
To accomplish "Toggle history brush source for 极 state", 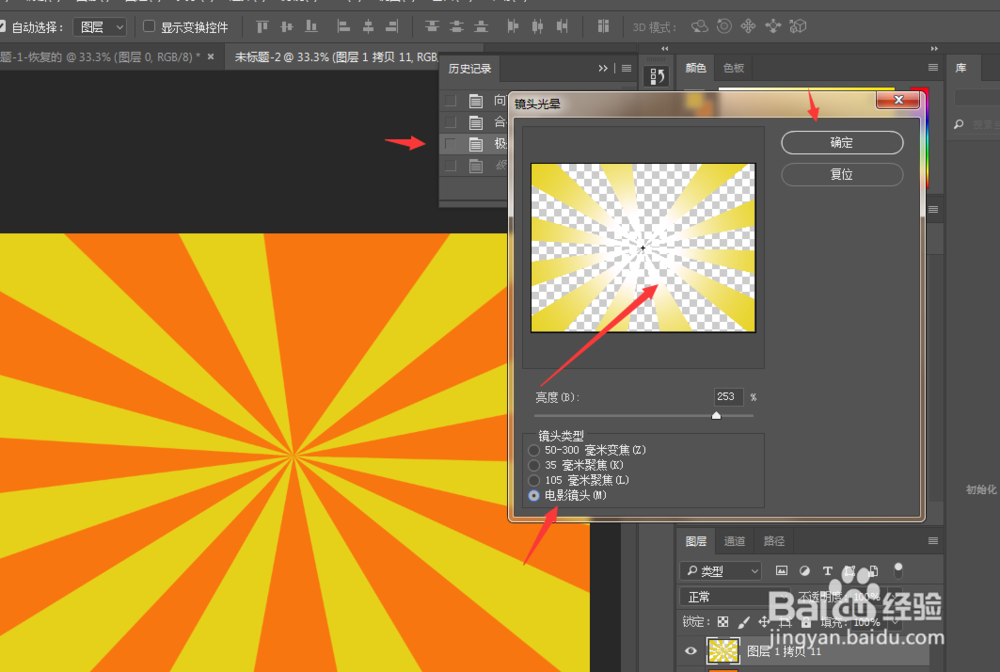I will 450,144.
